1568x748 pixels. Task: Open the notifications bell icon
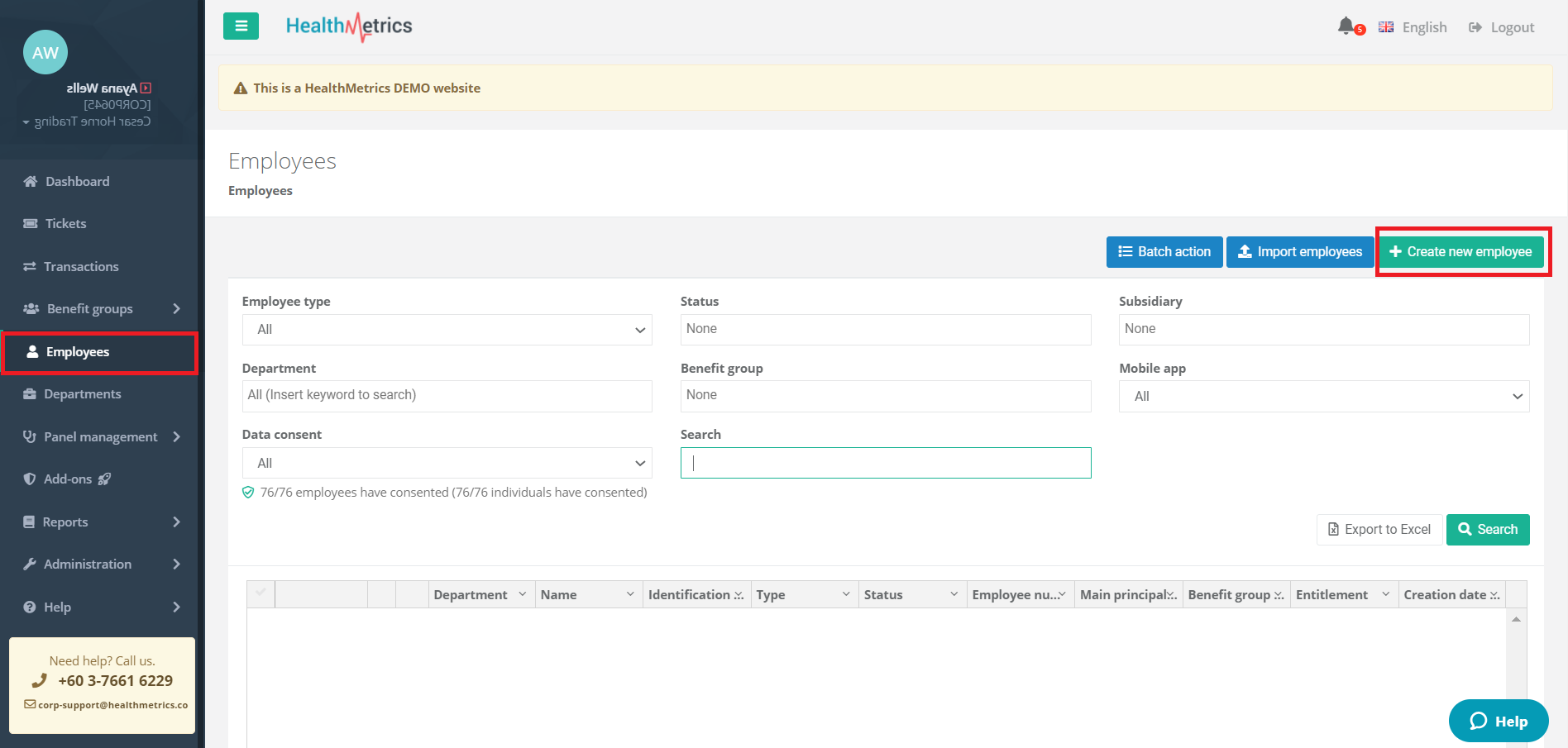coord(1346,26)
